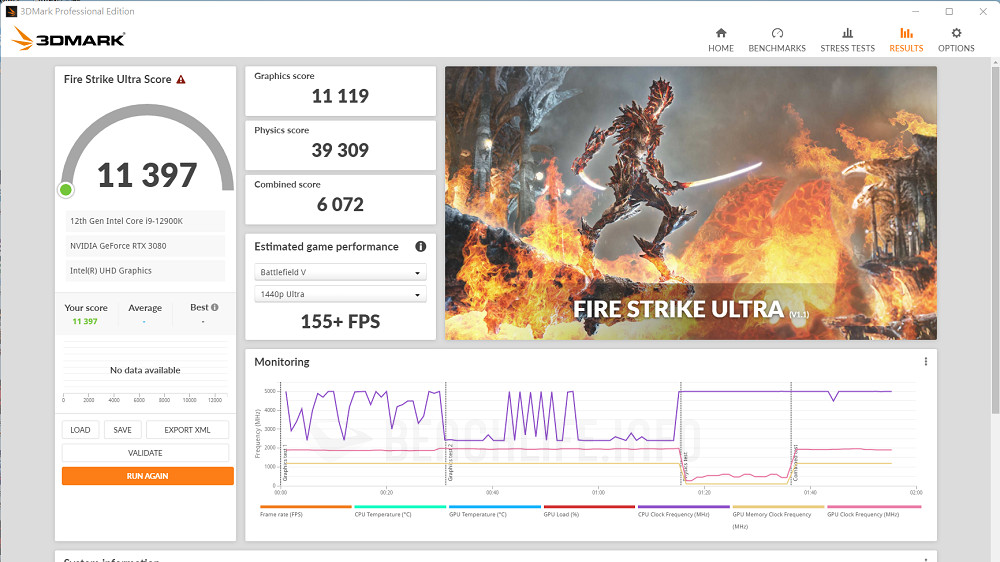Viewport: 1000px width, 562px height.
Task: Click the SAVE button
Action: click(x=122, y=430)
